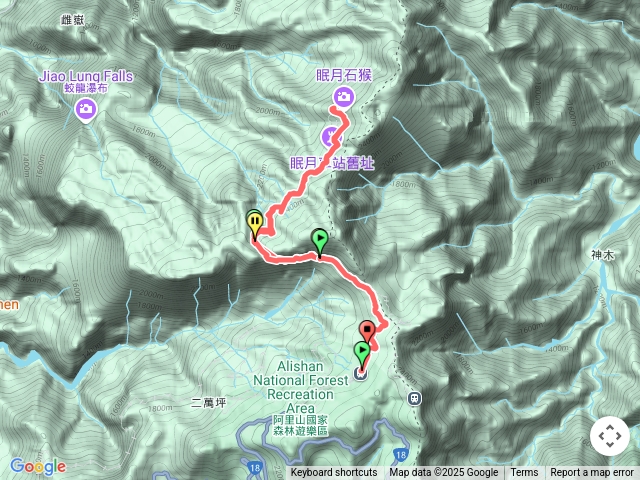The image size is (640, 480).
Task: Open the Terms link
Action: [524, 473]
